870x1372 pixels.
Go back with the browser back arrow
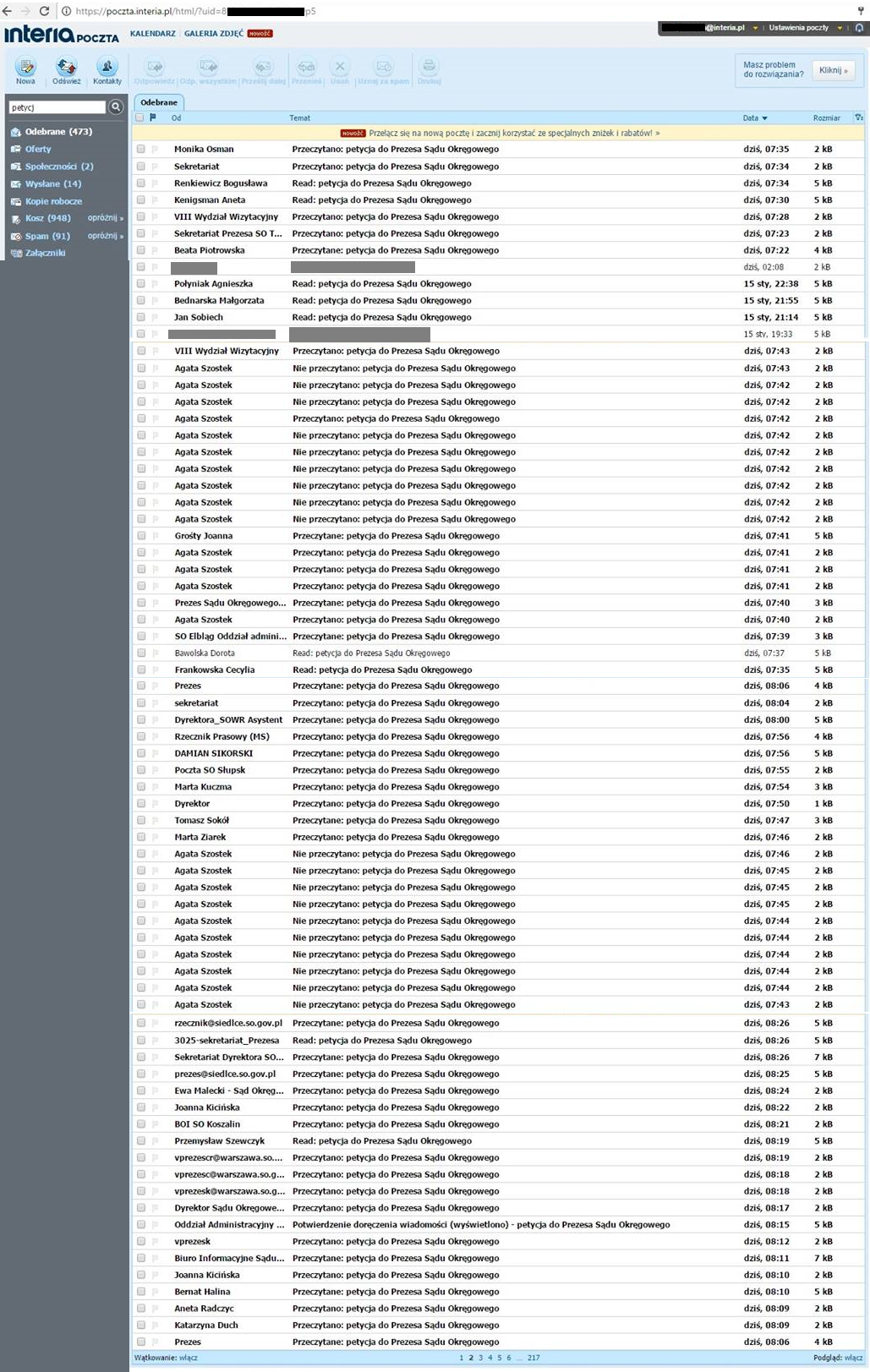tap(8, 11)
